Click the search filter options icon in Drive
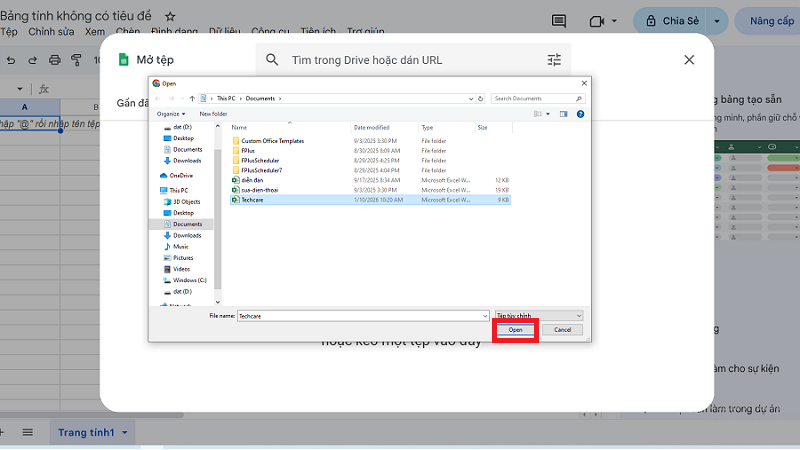 [x=554, y=60]
